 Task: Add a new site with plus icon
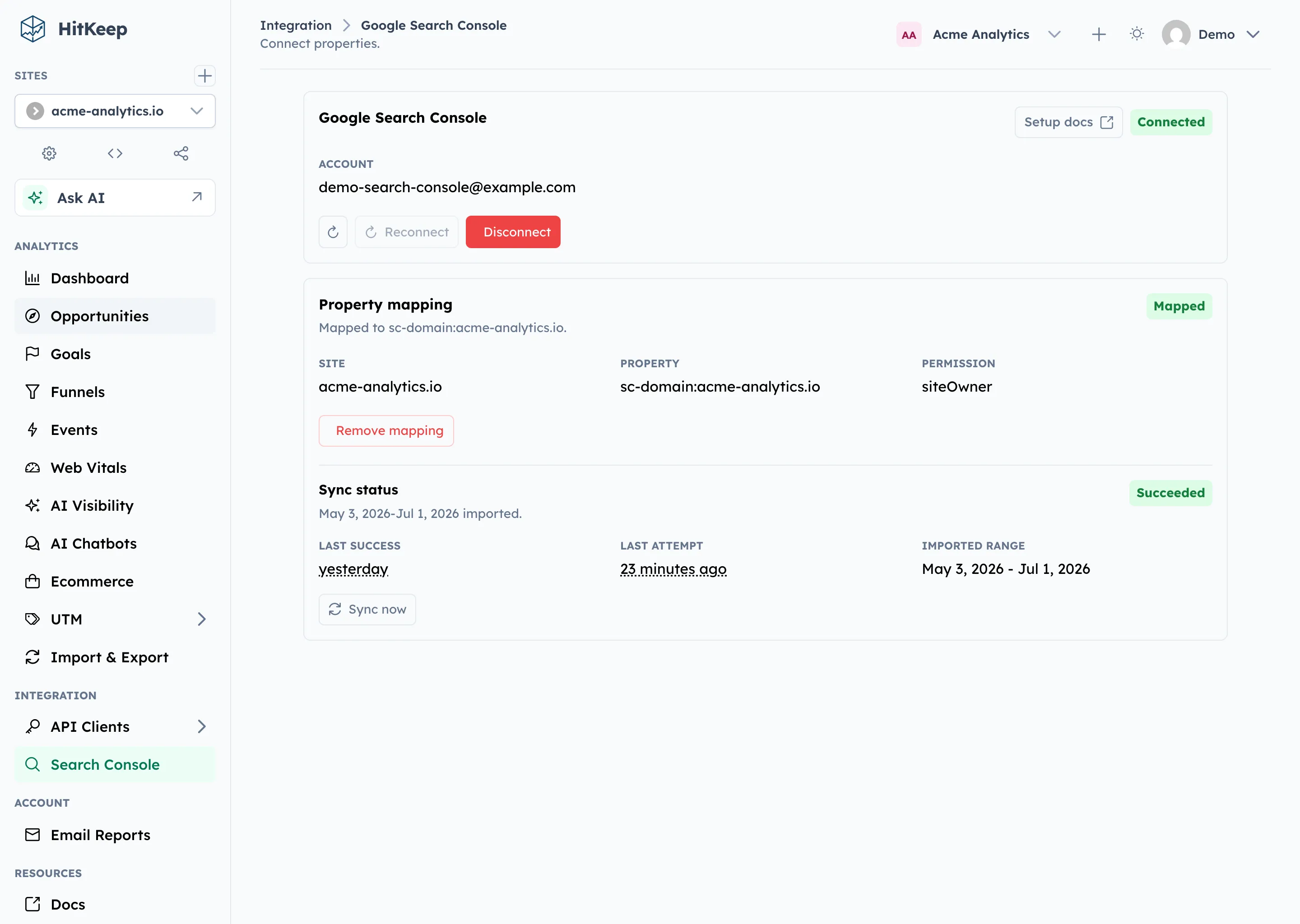coord(204,76)
